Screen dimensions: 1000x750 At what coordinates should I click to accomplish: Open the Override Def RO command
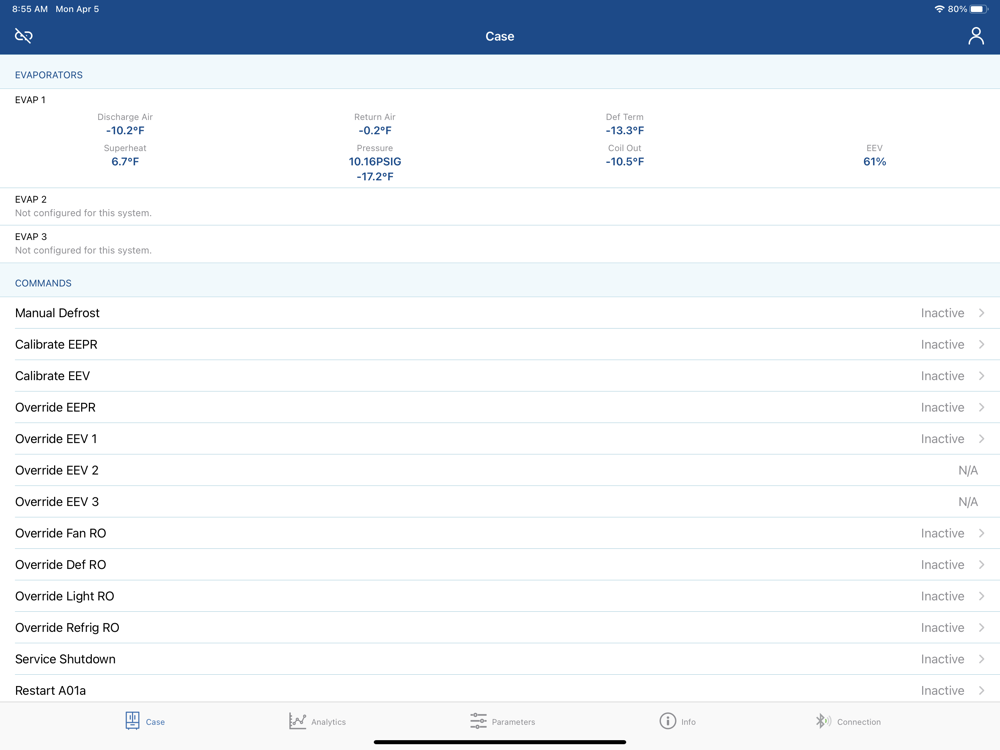click(500, 564)
